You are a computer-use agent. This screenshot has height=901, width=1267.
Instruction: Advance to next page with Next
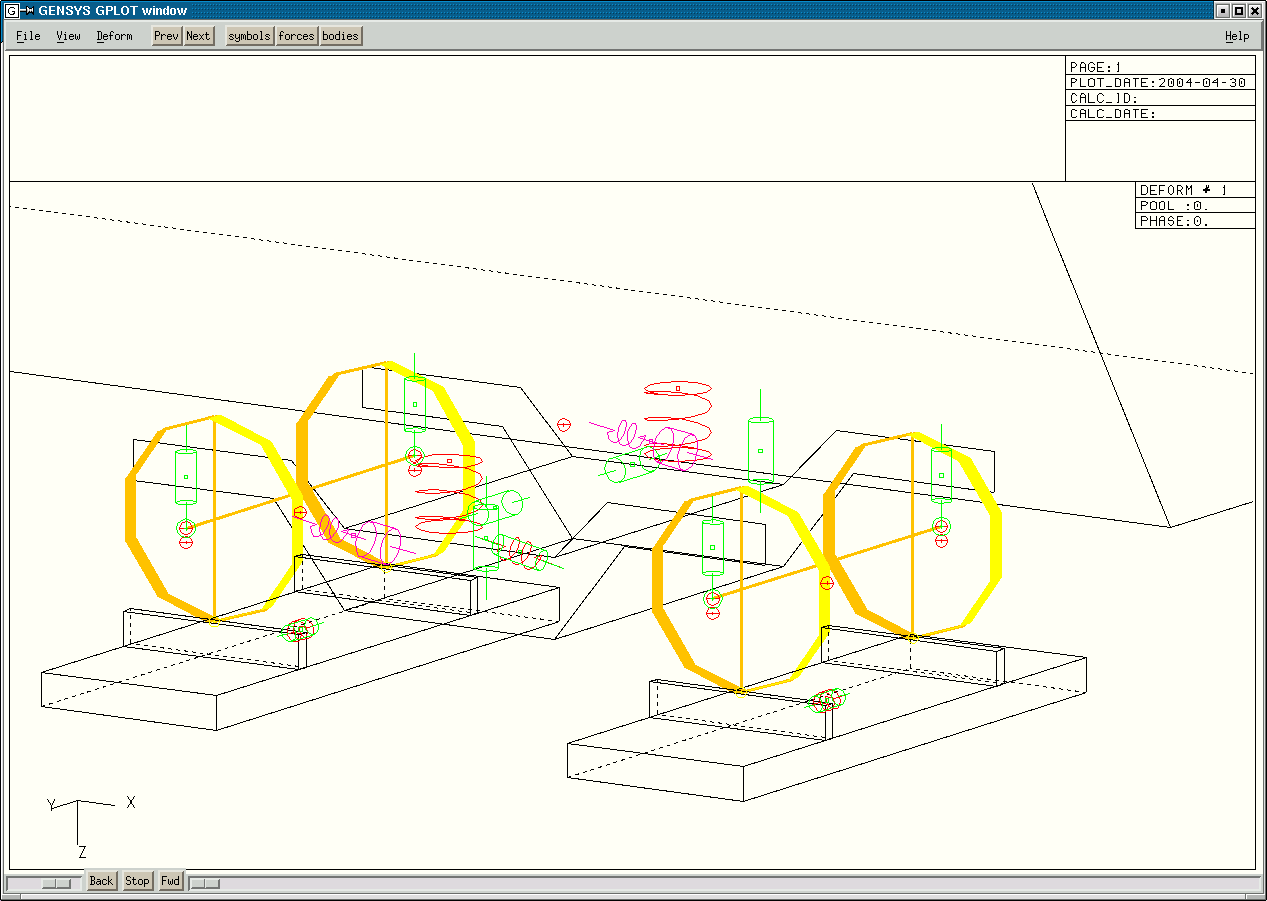[x=197, y=36]
